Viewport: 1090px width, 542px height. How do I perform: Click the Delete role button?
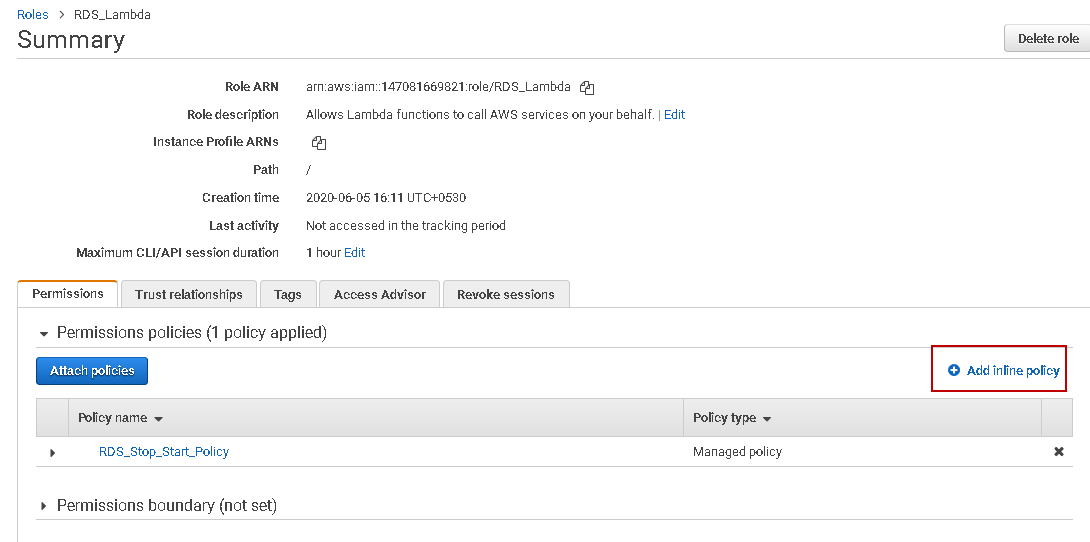(x=1048, y=39)
